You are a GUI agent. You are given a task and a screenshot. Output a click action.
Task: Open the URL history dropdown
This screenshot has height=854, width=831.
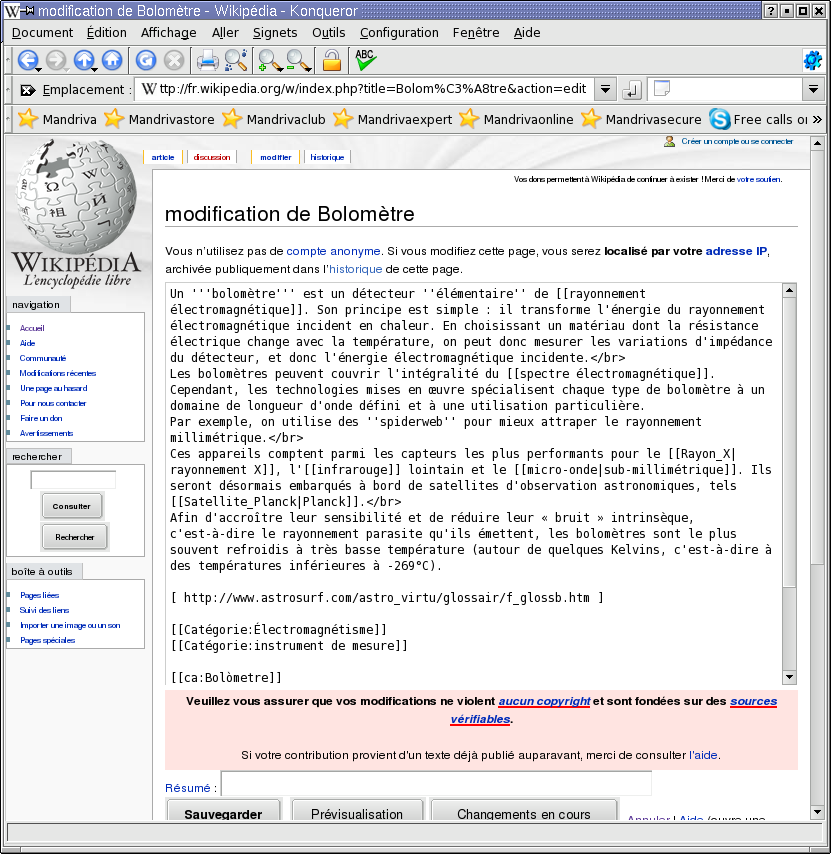click(605, 89)
